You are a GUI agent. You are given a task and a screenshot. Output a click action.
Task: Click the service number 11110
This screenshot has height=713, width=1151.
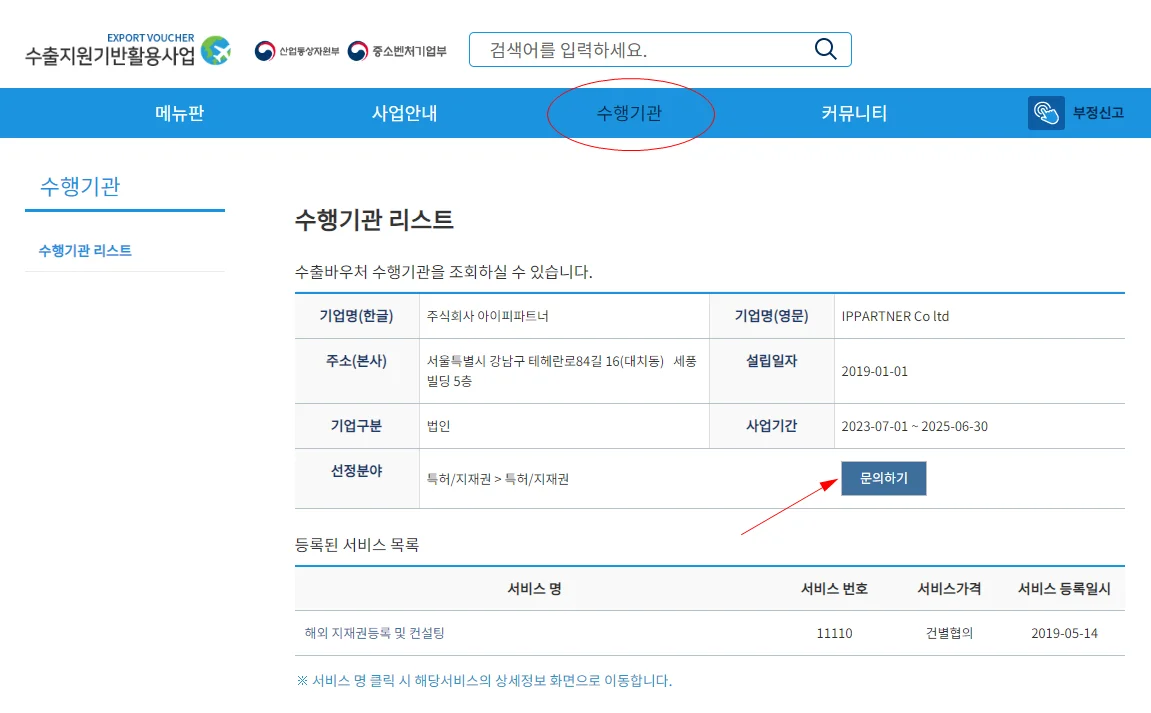point(835,633)
